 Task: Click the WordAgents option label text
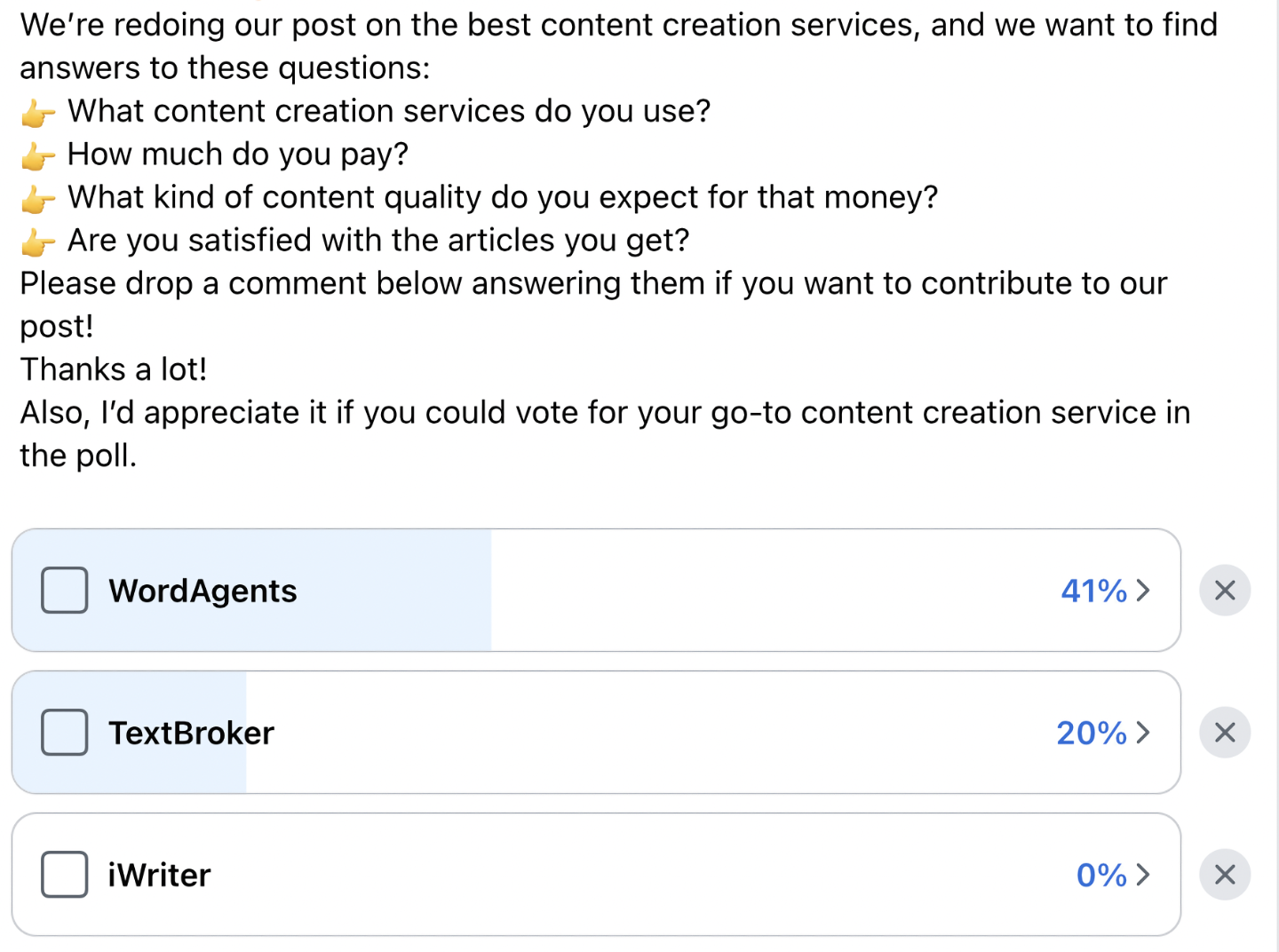pyautogui.click(x=203, y=591)
